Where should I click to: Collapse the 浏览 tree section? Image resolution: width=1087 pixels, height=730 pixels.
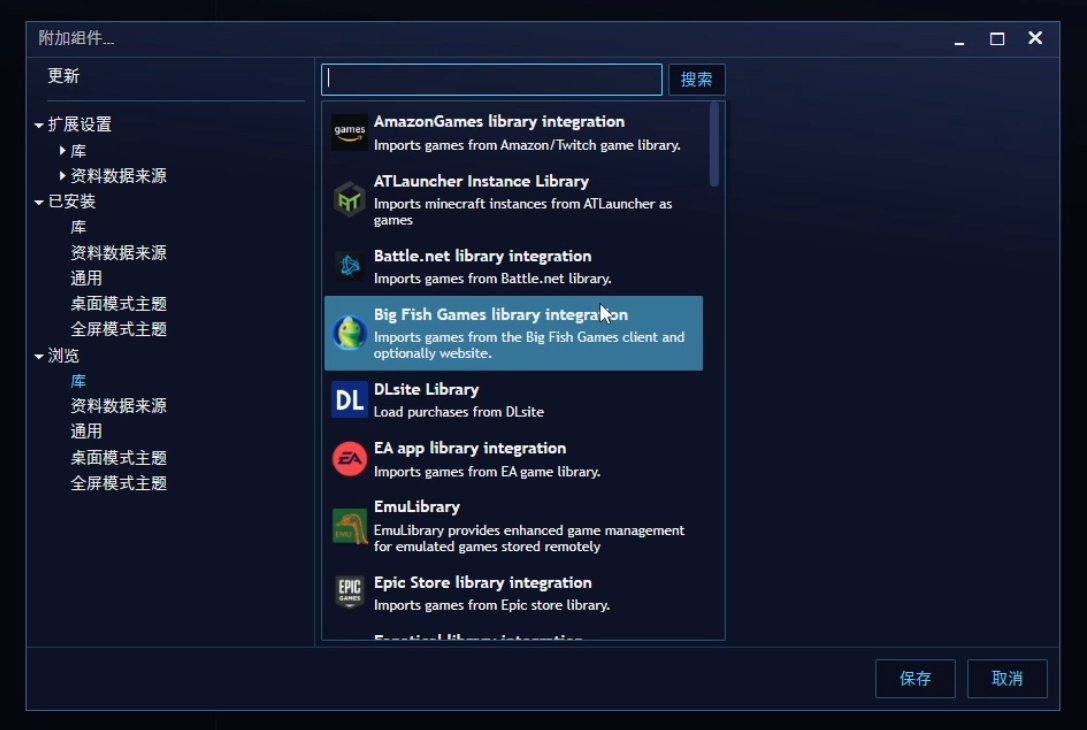click(x=39, y=356)
